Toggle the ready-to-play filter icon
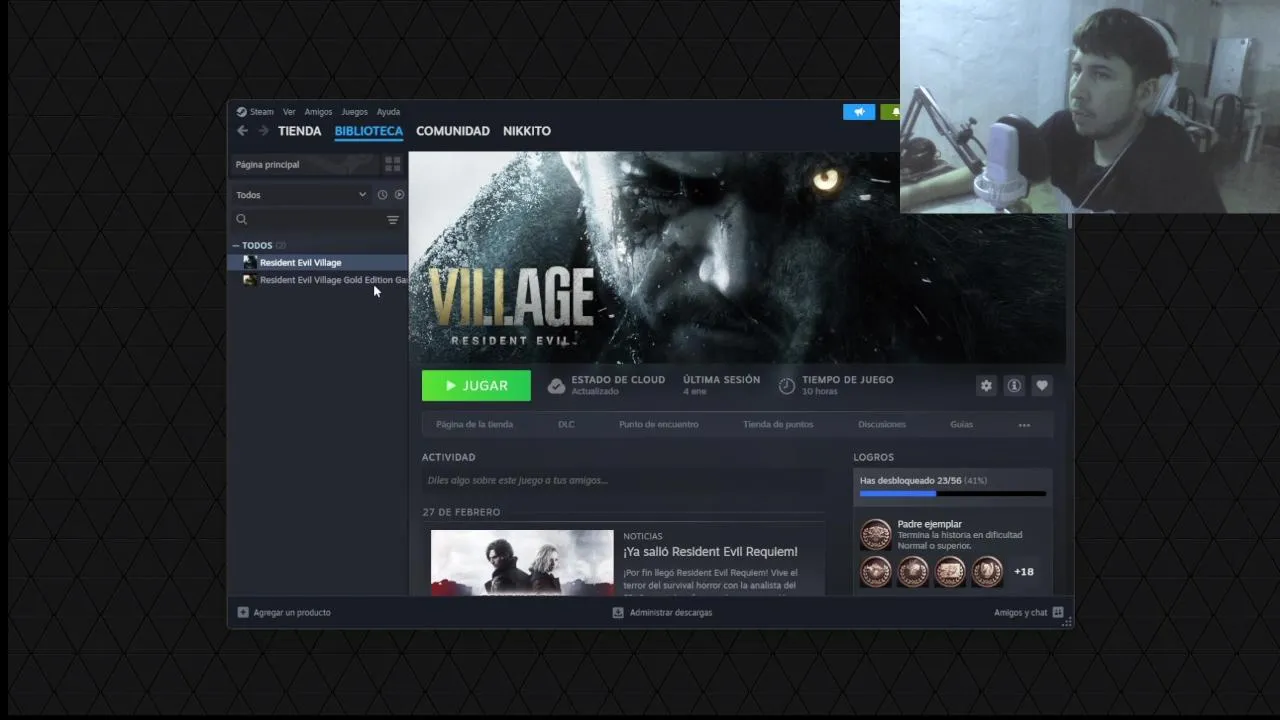The width and height of the screenshot is (1280, 720). [399, 195]
